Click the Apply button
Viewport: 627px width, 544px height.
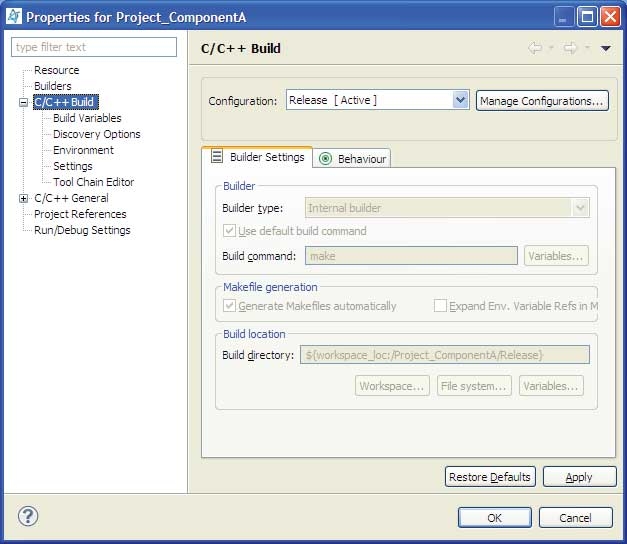578,477
